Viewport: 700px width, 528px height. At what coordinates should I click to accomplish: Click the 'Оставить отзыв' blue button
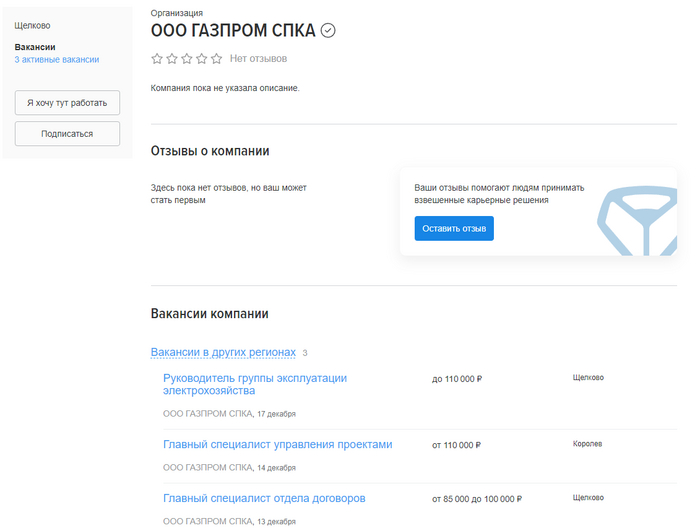(454, 229)
